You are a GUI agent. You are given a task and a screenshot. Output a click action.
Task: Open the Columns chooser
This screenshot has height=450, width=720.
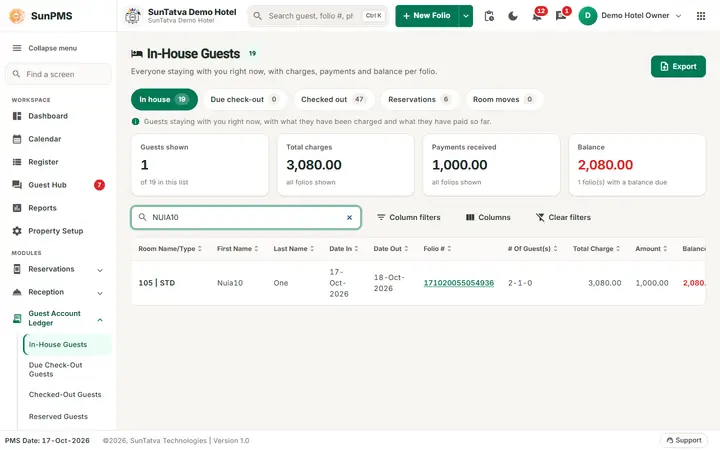coord(488,217)
